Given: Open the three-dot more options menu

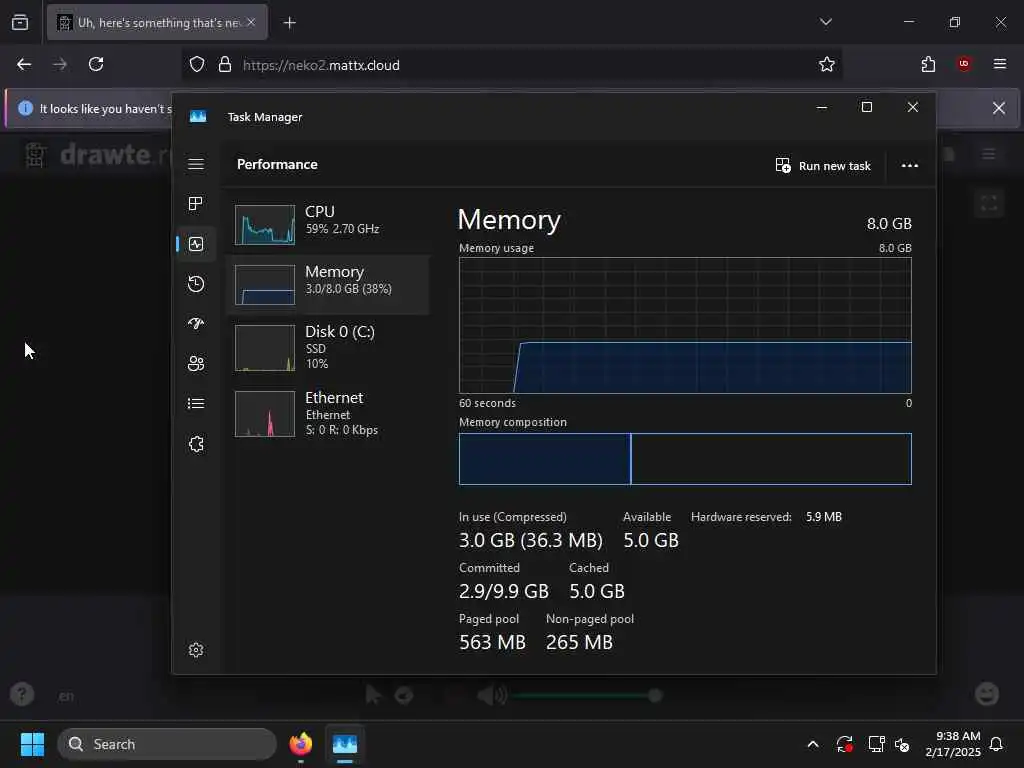Looking at the screenshot, I should tap(910, 166).
